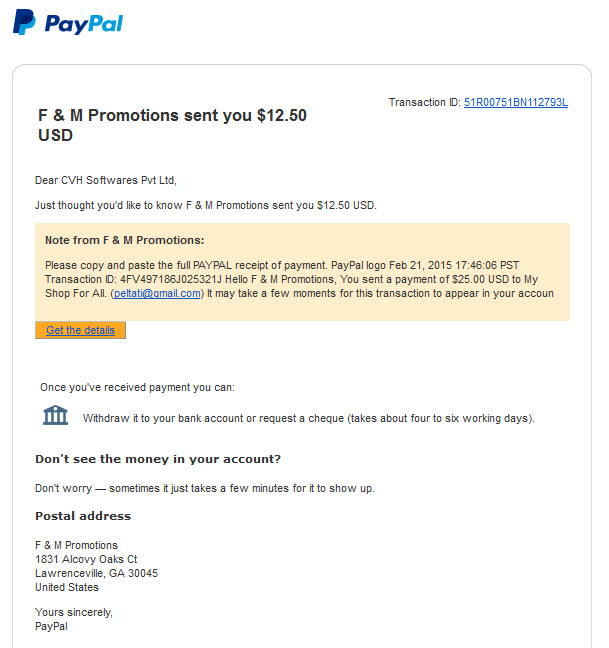Screen dimensions: 609x648
Task: Select the Note from F & M Promotions title
Action: click(125, 240)
